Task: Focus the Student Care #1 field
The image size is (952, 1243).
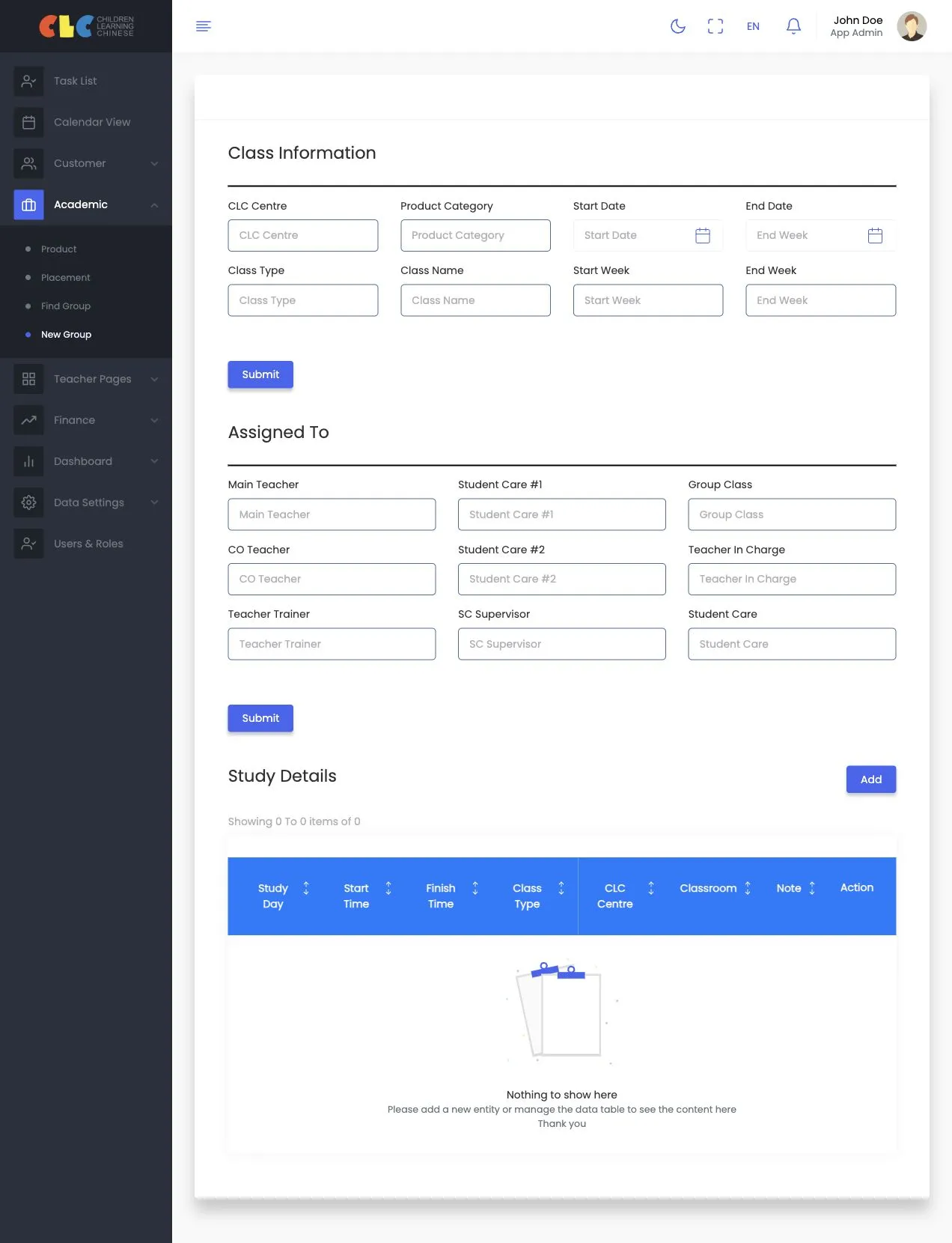Action: pos(561,514)
